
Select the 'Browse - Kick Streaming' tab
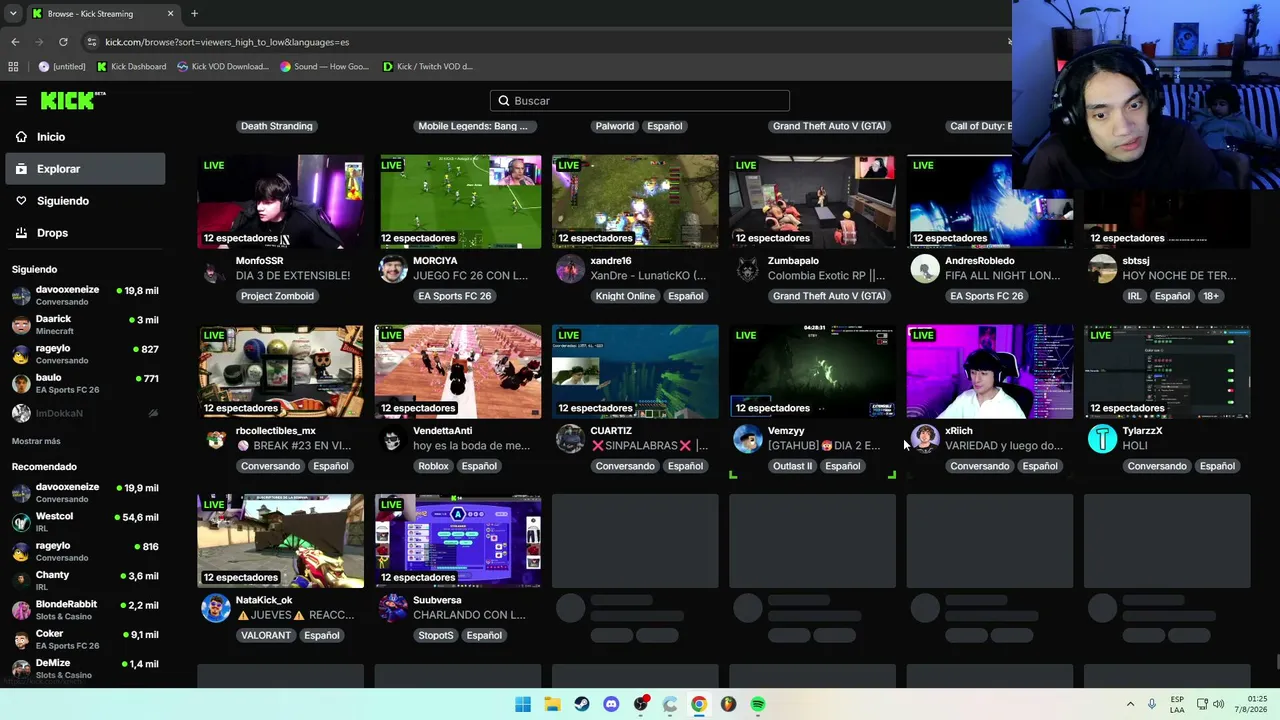tap(102, 14)
